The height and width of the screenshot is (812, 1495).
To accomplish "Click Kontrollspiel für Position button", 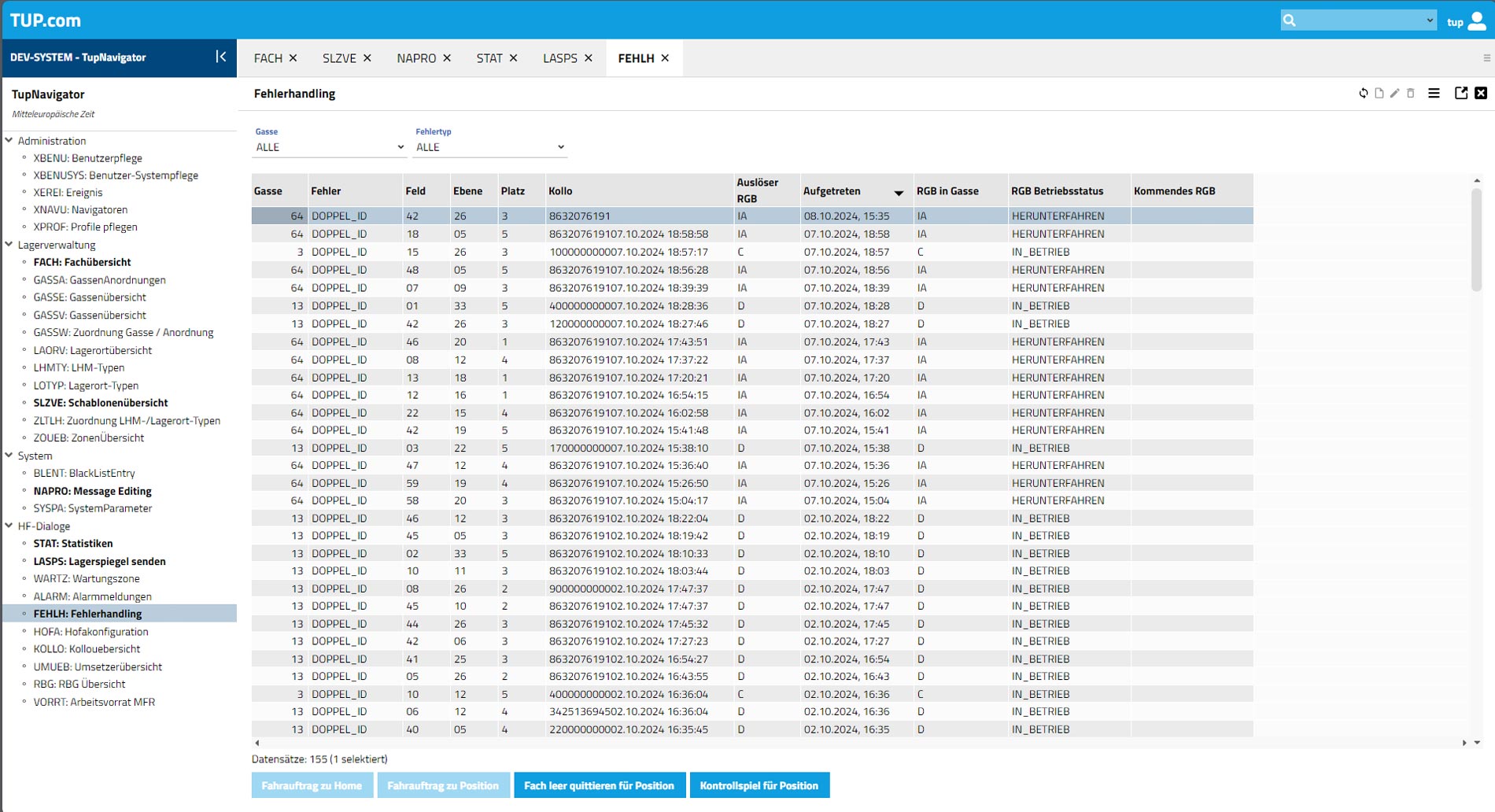I will (759, 785).
